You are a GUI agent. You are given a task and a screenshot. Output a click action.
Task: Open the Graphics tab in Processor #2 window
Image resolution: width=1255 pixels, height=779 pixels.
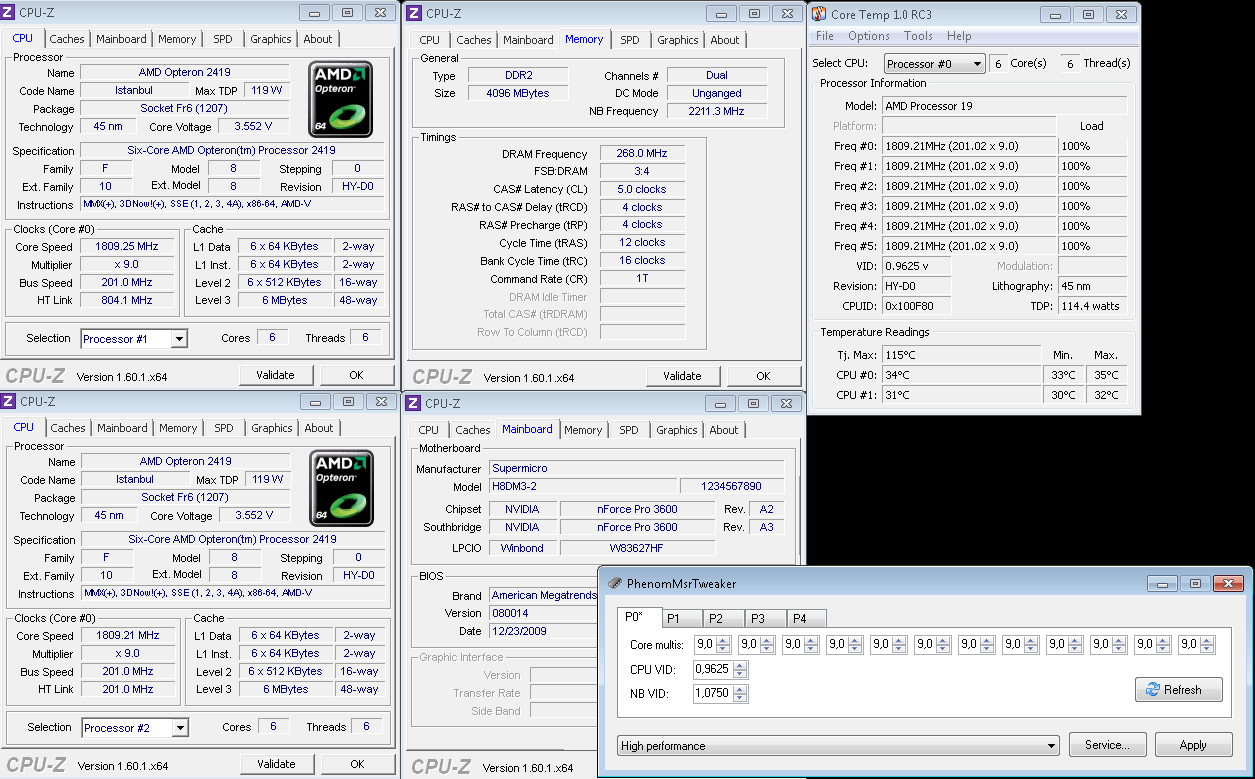272,428
